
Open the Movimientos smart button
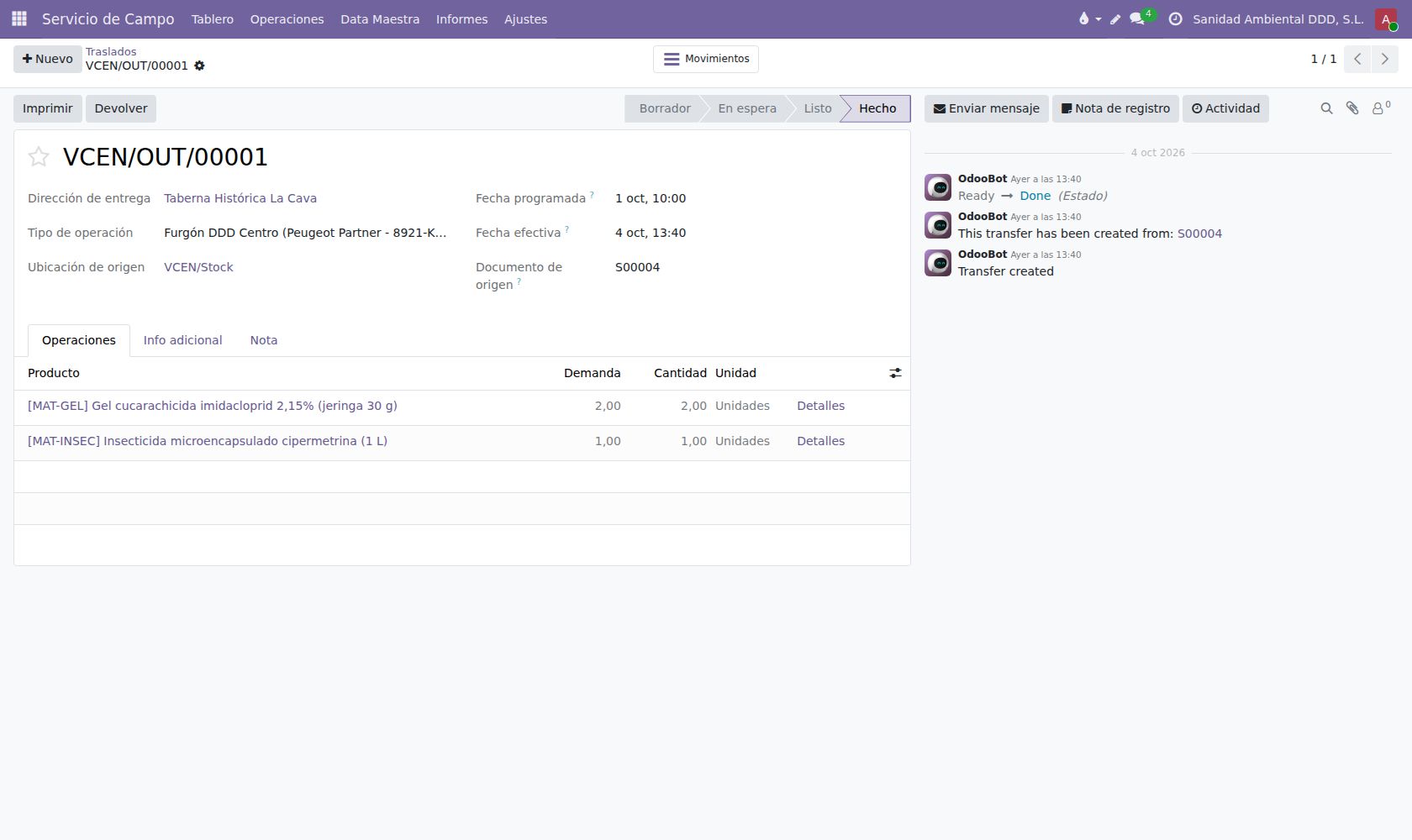(x=706, y=59)
